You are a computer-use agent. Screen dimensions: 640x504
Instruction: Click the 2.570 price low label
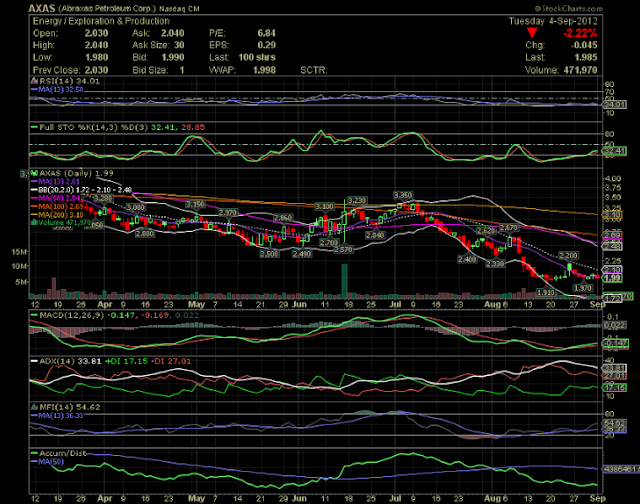click(x=343, y=249)
